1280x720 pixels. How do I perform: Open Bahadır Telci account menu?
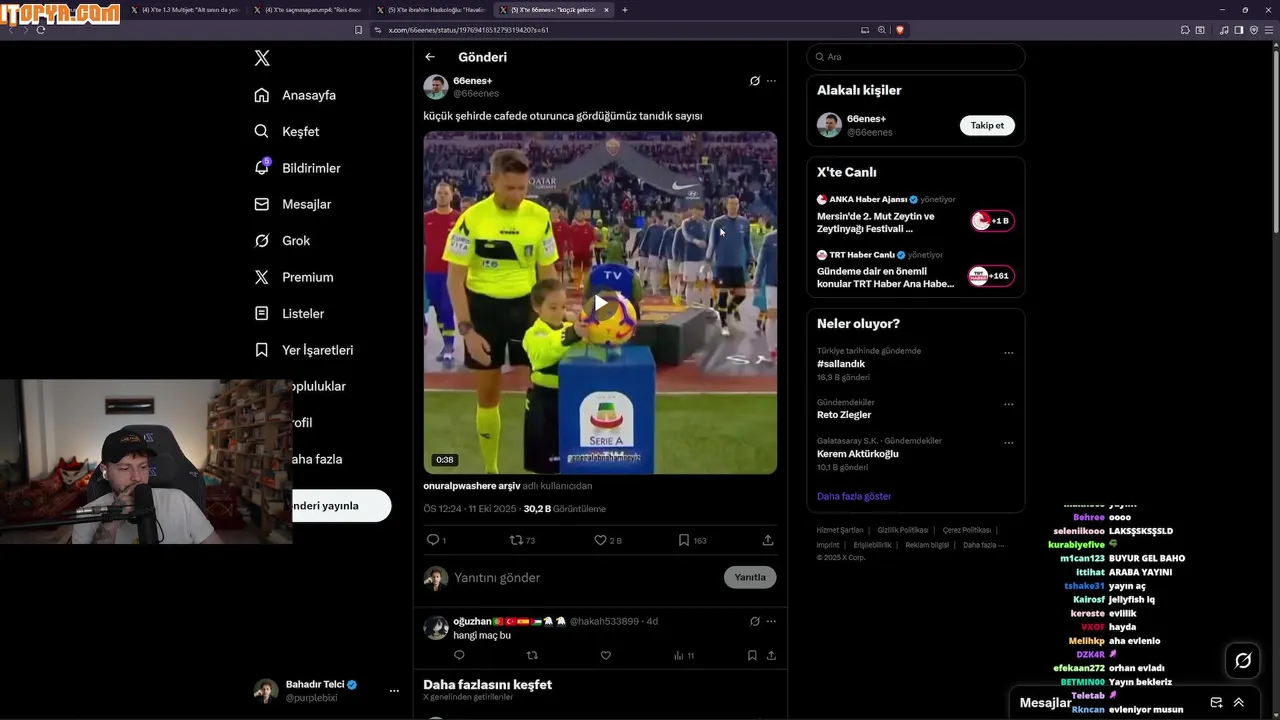327,691
